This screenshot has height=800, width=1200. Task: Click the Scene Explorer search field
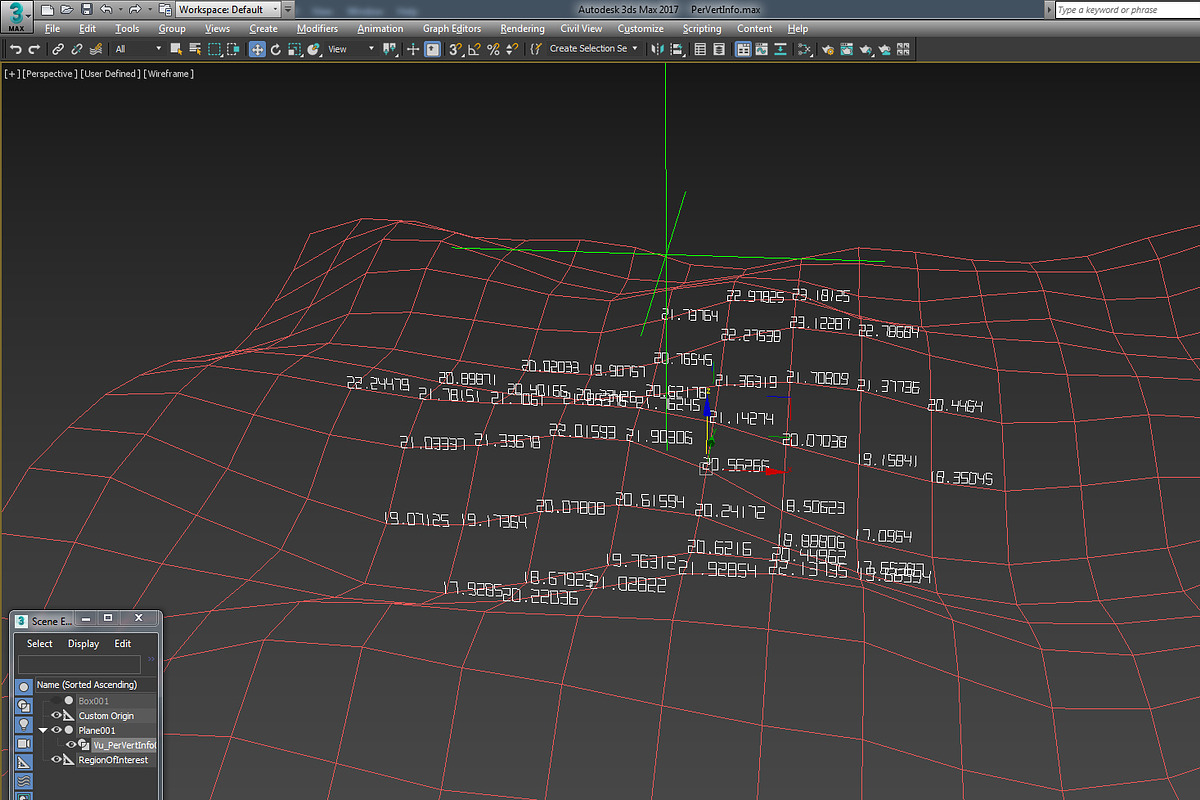[79, 664]
